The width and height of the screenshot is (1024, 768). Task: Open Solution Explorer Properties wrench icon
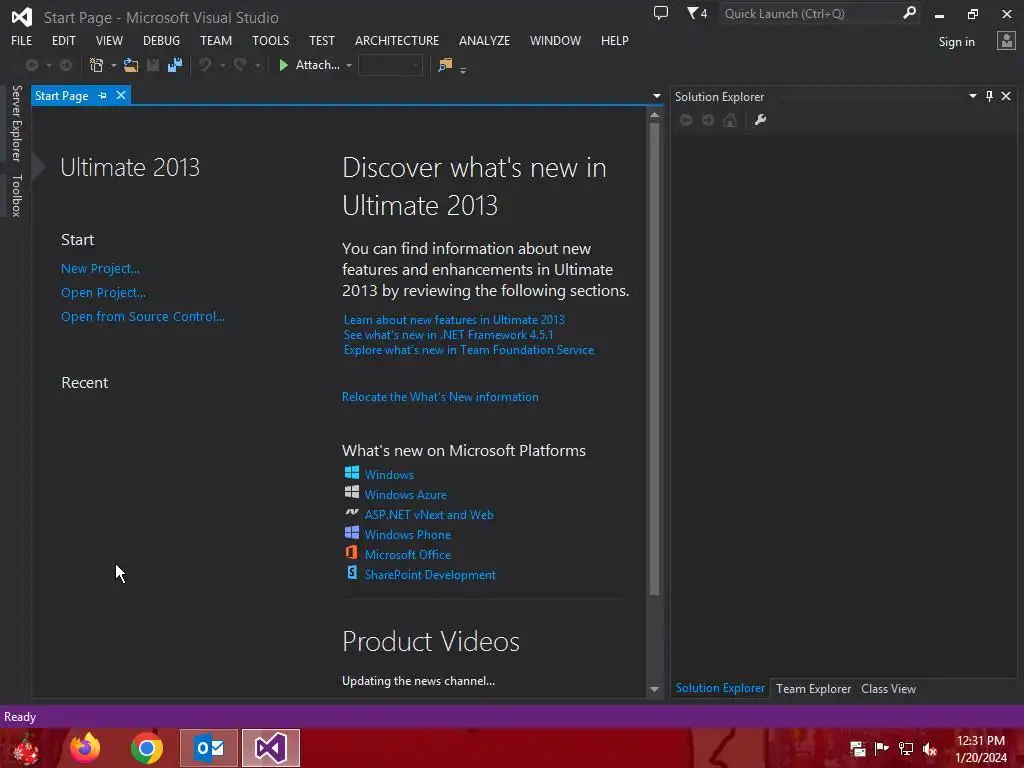coord(760,120)
